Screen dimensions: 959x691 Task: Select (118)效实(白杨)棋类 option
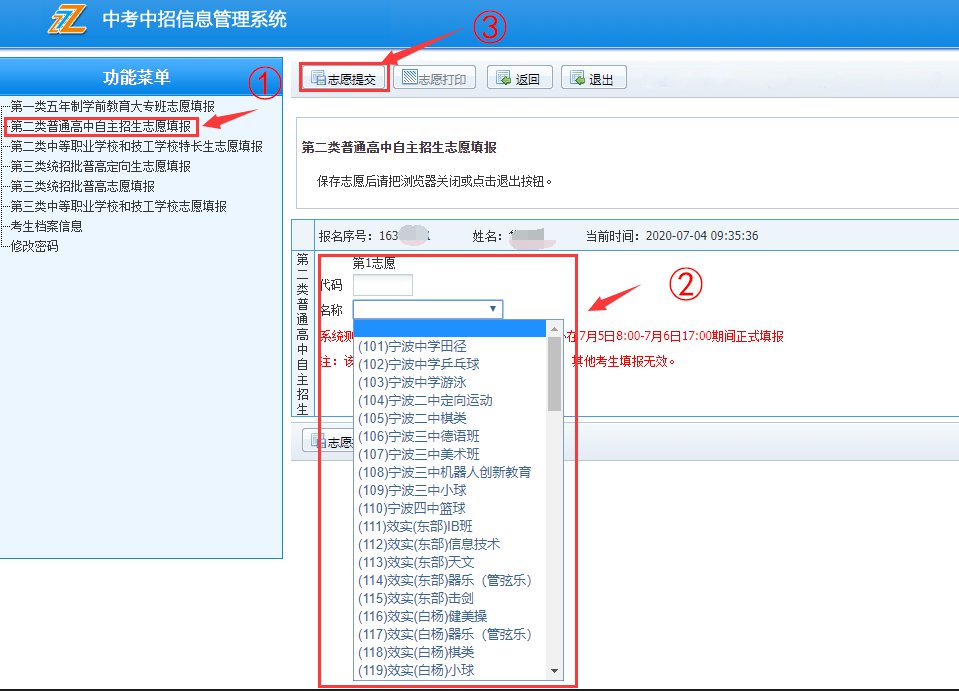click(x=450, y=652)
